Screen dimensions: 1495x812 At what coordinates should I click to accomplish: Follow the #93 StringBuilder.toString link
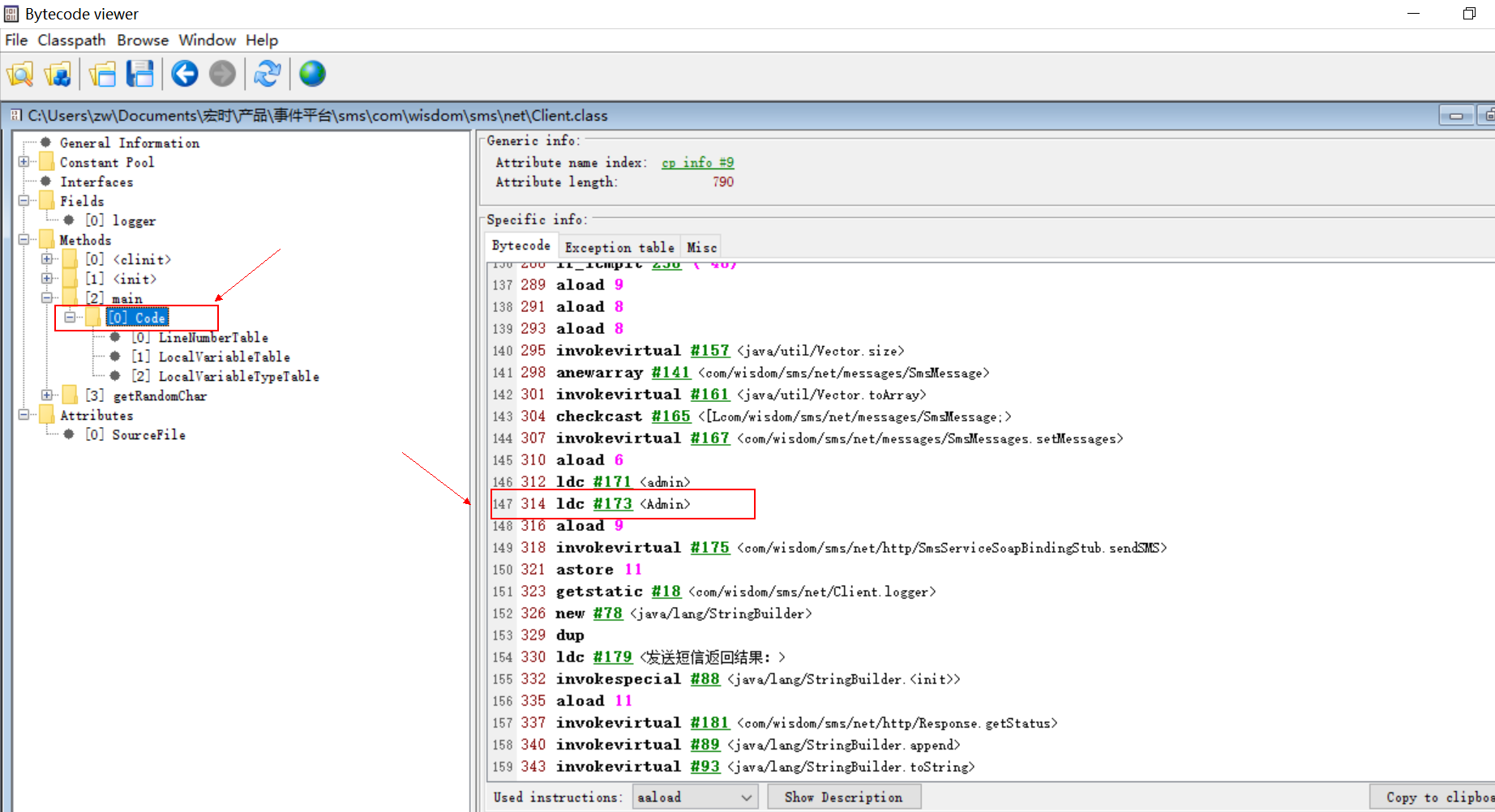pyautogui.click(x=705, y=767)
